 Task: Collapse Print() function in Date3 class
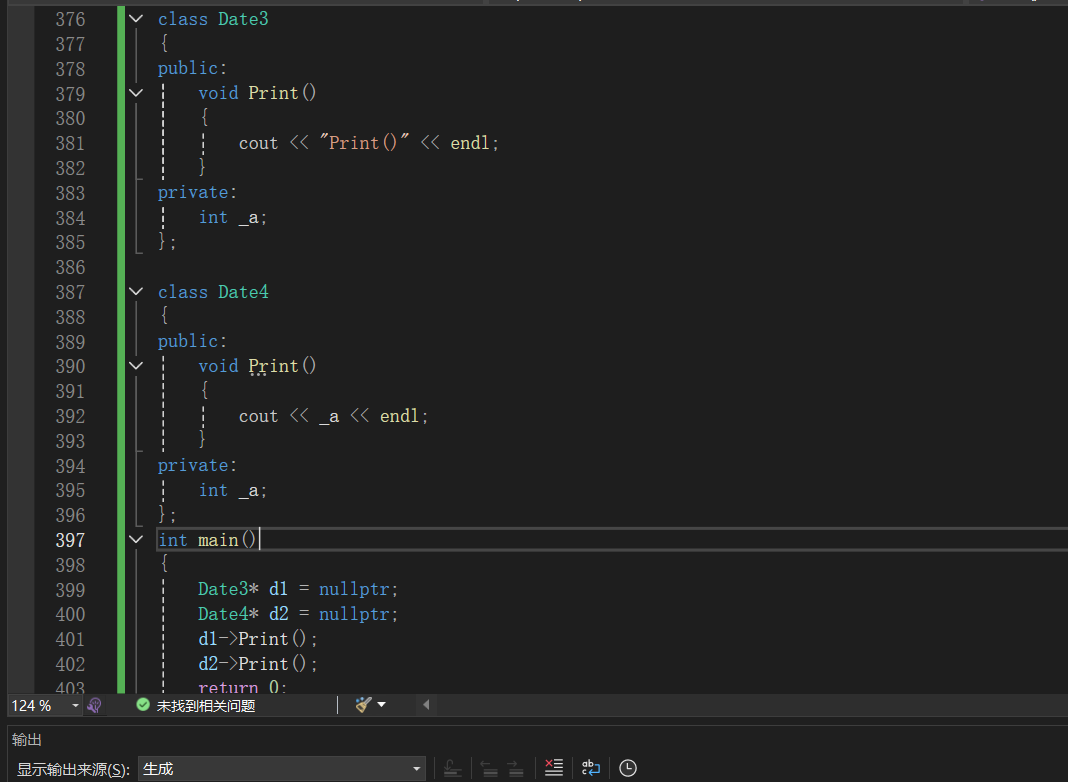click(x=136, y=93)
